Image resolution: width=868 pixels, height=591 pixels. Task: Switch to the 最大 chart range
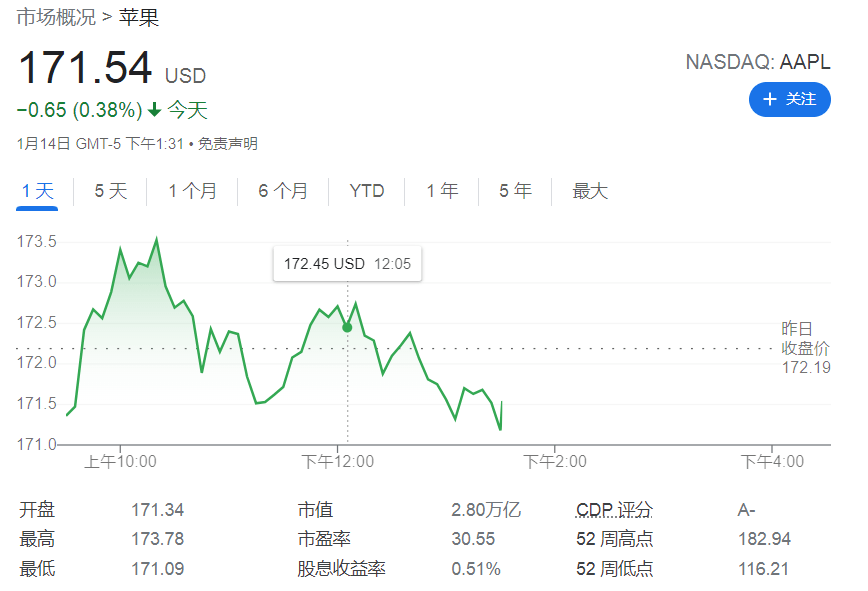point(589,191)
